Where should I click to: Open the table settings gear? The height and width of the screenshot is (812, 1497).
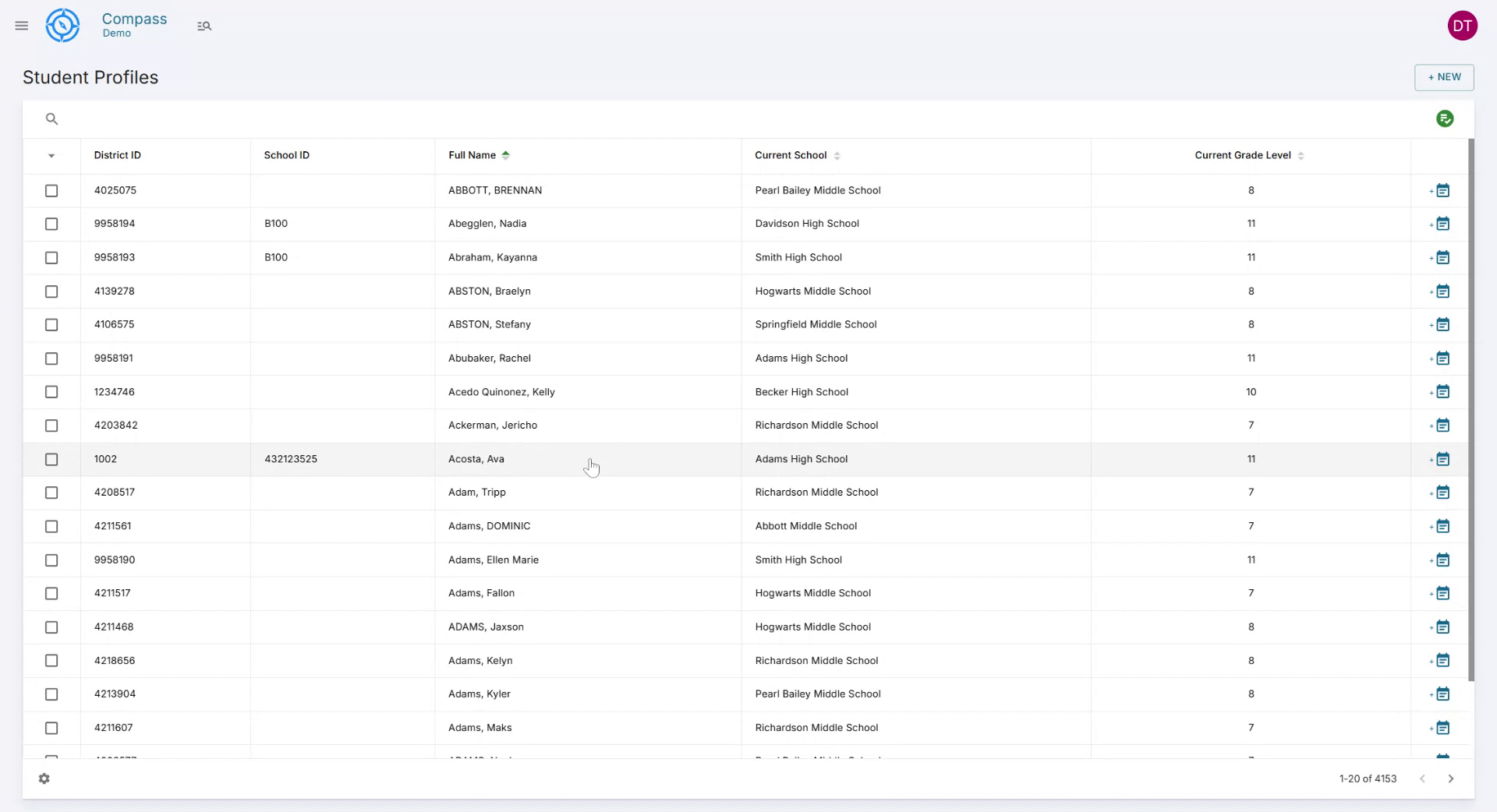pyautogui.click(x=44, y=778)
